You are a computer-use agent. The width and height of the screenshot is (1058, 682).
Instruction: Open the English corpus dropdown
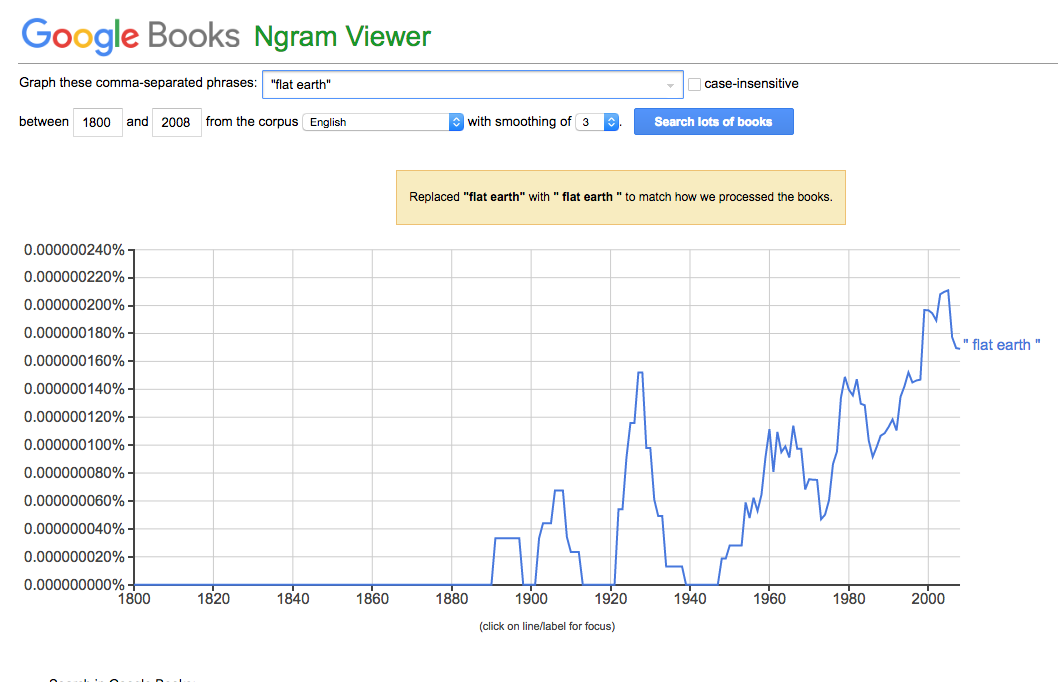point(383,122)
